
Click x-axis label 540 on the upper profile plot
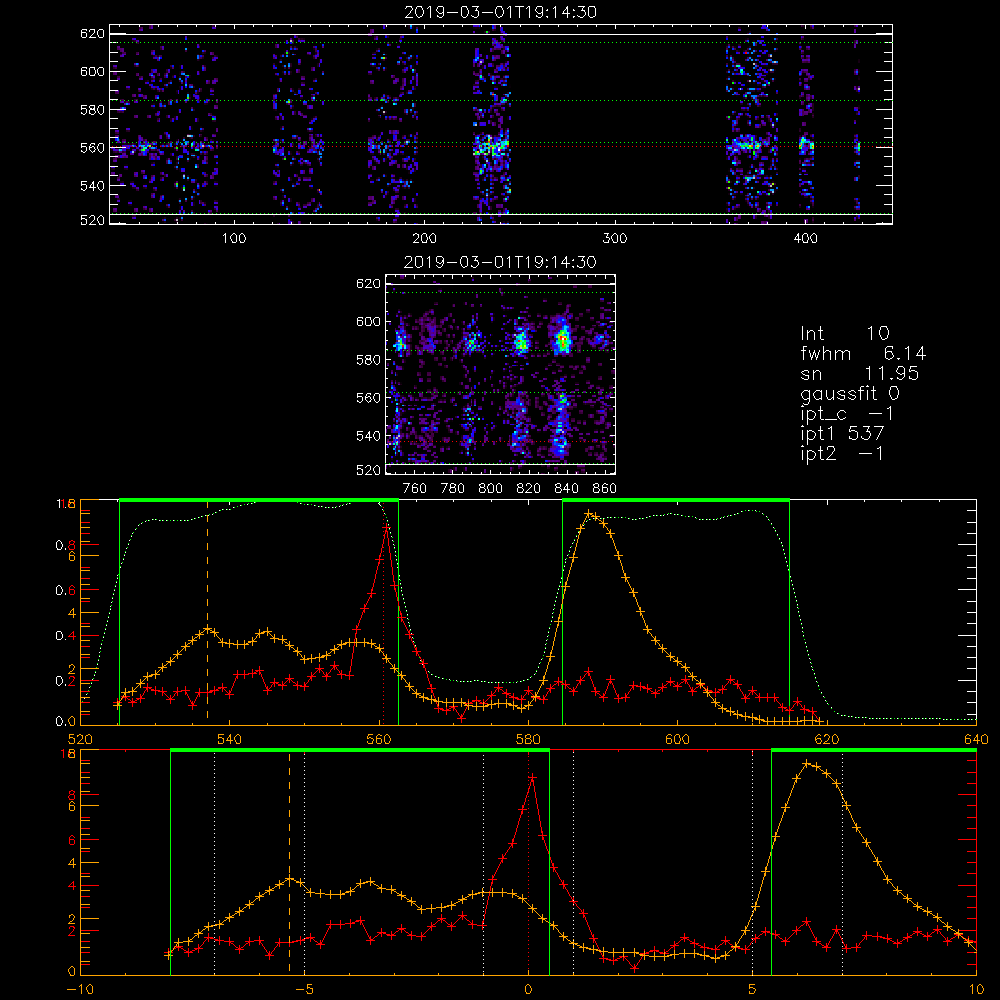click(230, 740)
